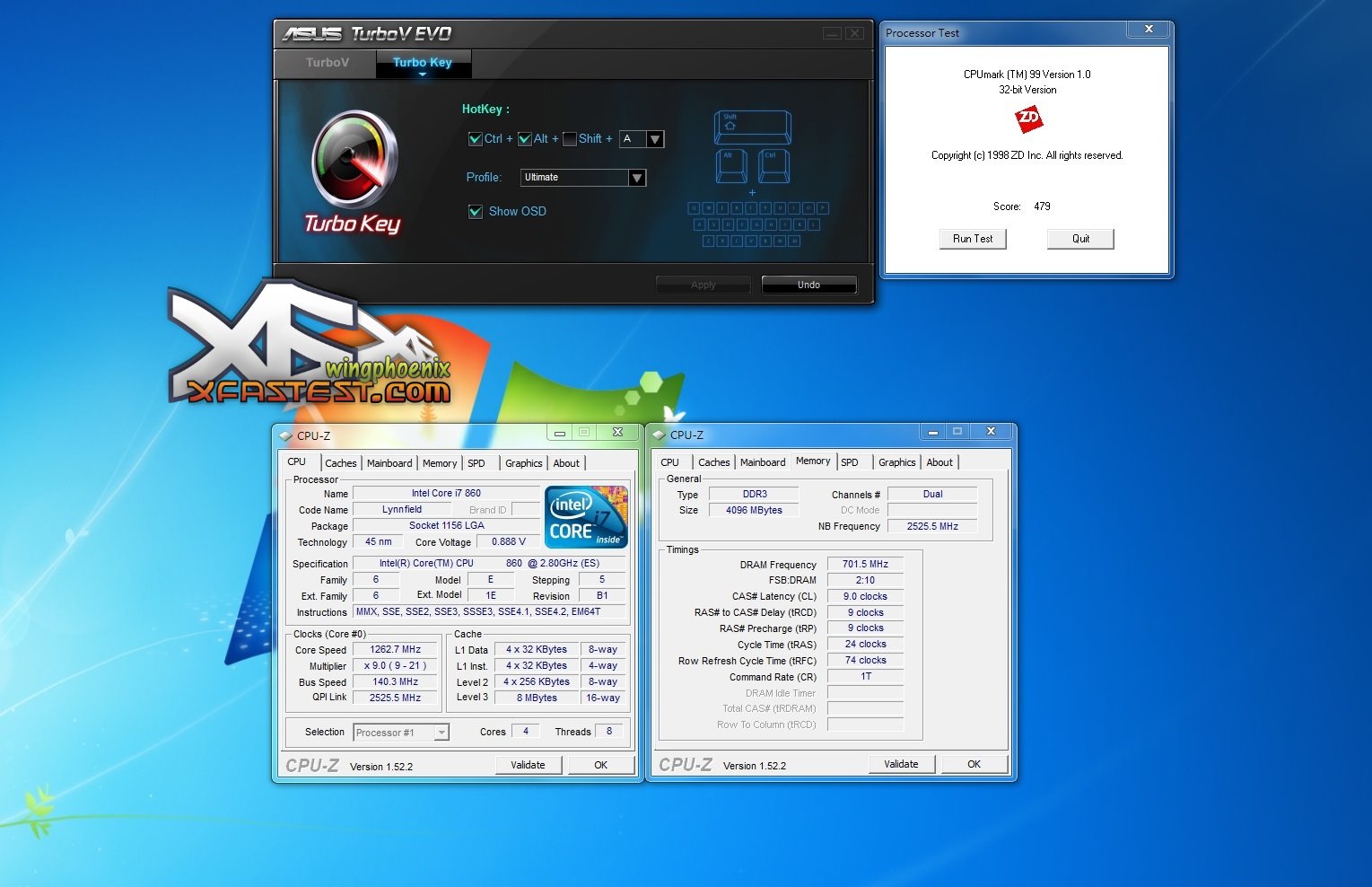Click OK in left CPU-Z window
The image size is (1372, 887).
click(601, 765)
